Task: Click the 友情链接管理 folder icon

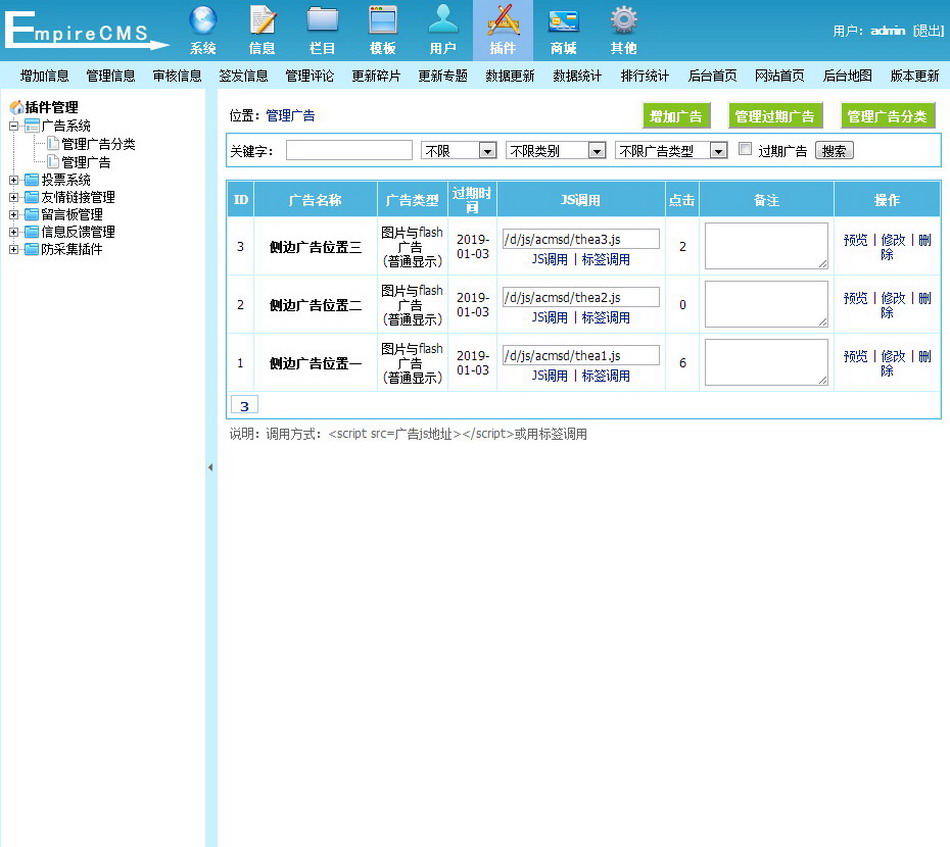Action: click(32, 198)
